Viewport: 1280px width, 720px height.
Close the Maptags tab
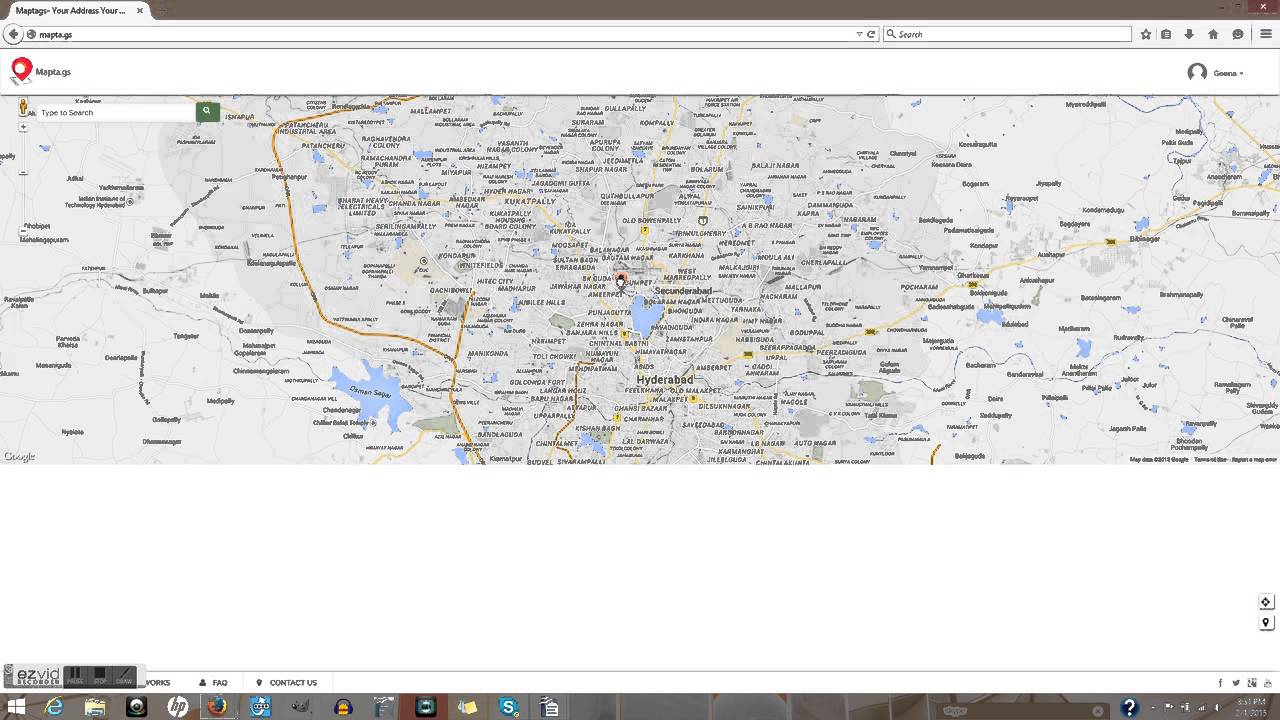coord(140,10)
